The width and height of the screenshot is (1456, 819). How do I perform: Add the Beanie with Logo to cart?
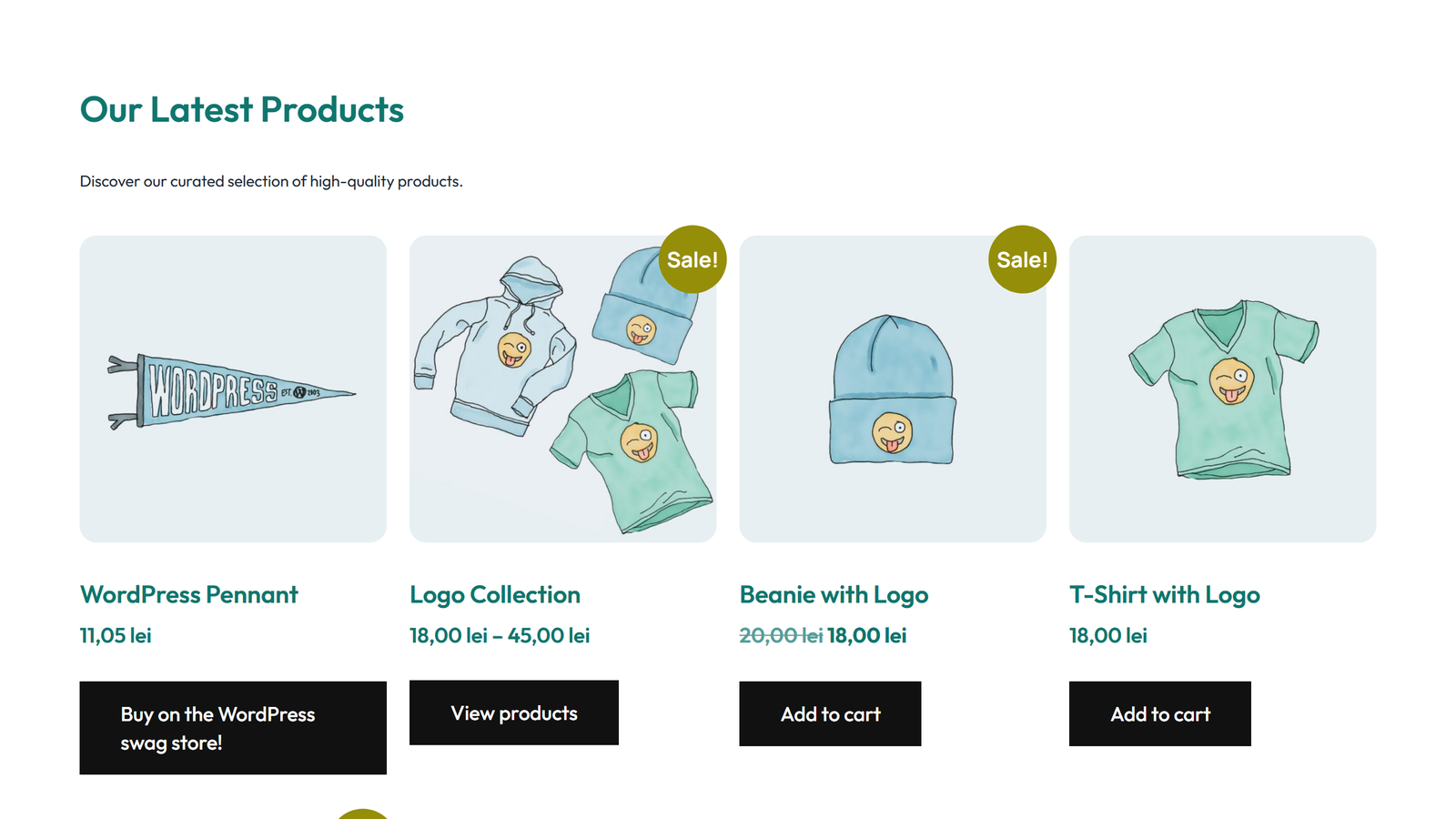coord(829,713)
